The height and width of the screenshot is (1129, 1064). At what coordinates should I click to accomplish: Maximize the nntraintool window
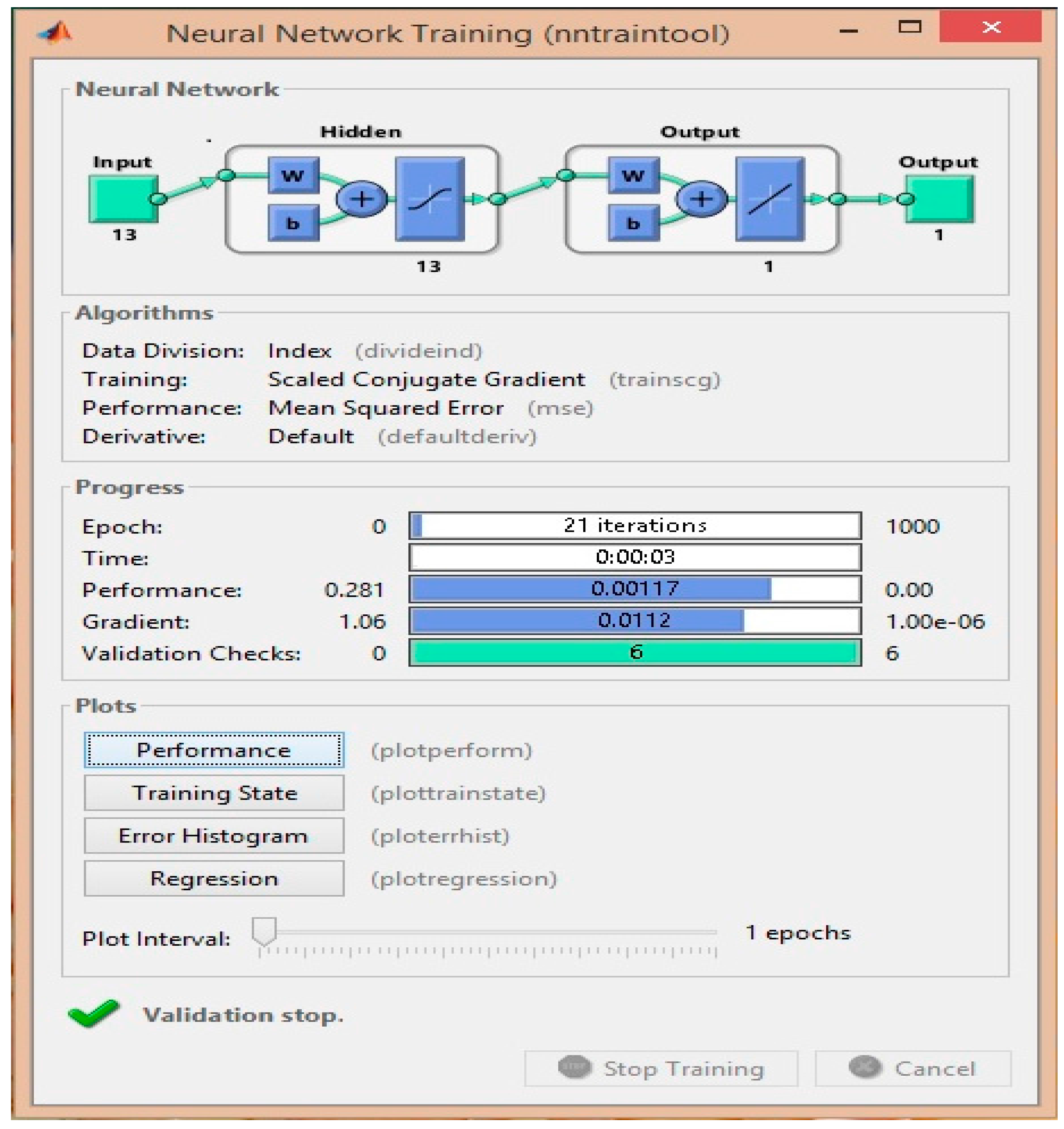(909, 27)
